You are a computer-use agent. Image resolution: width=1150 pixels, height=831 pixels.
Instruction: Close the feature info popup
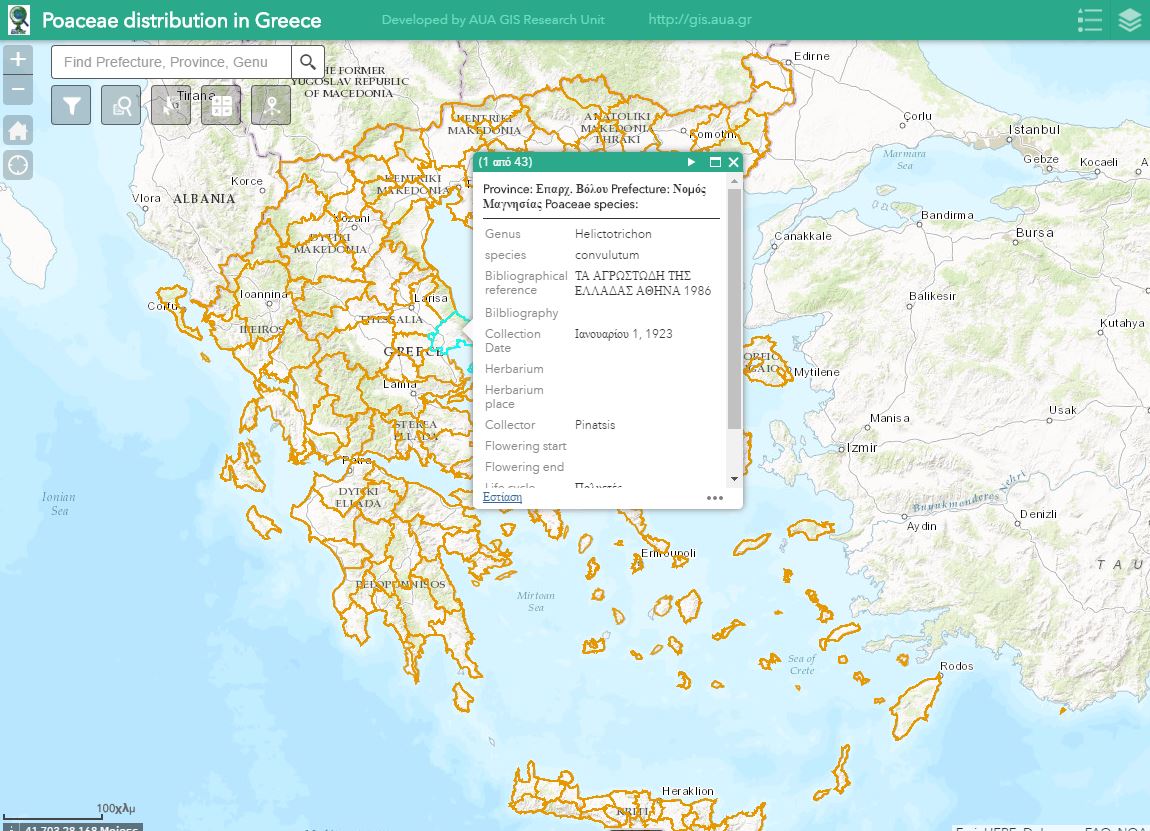733,162
